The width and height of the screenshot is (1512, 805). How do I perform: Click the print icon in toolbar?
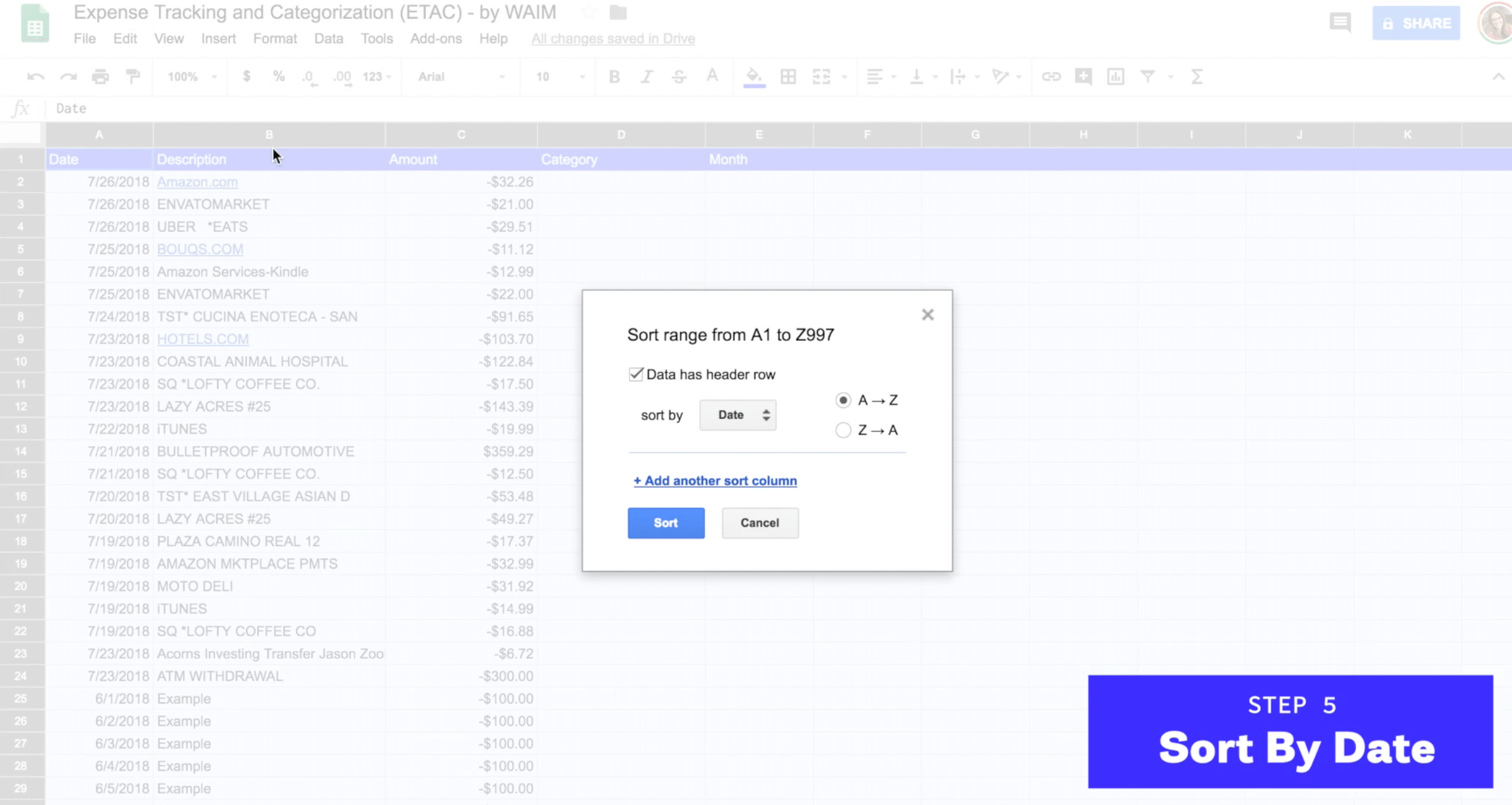pyautogui.click(x=101, y=77)
